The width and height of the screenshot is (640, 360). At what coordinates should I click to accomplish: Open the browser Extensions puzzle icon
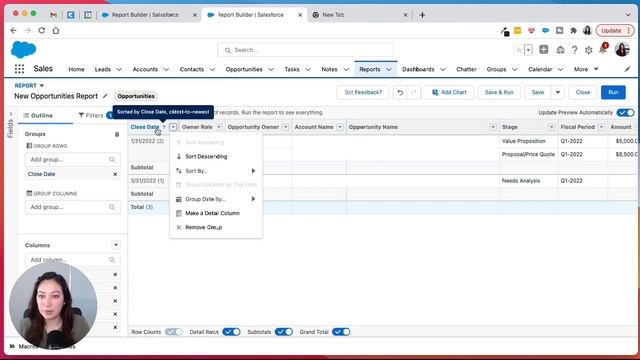coord(573,30)
